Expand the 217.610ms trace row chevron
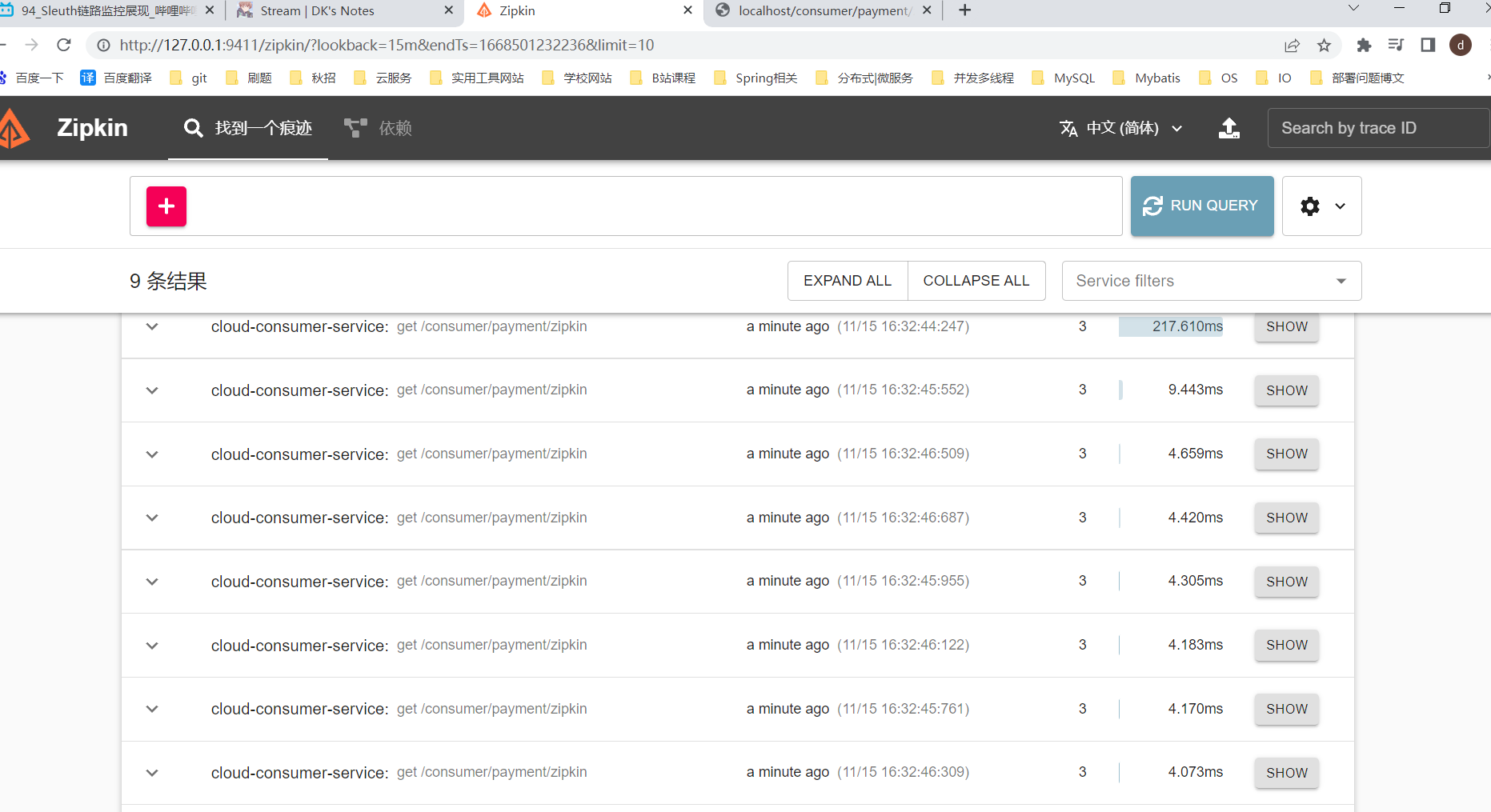 click(x=152, y=326)
